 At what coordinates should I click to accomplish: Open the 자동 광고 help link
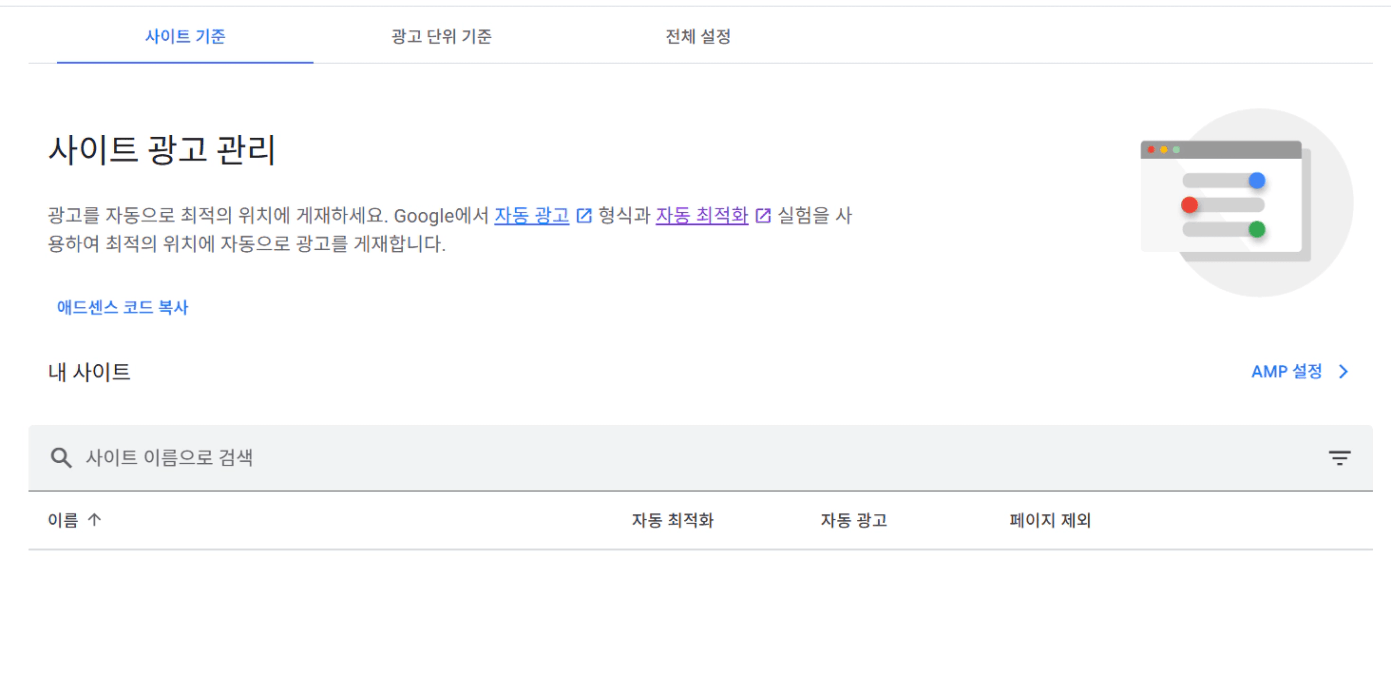pyautogui.click(x=531, y=215)
